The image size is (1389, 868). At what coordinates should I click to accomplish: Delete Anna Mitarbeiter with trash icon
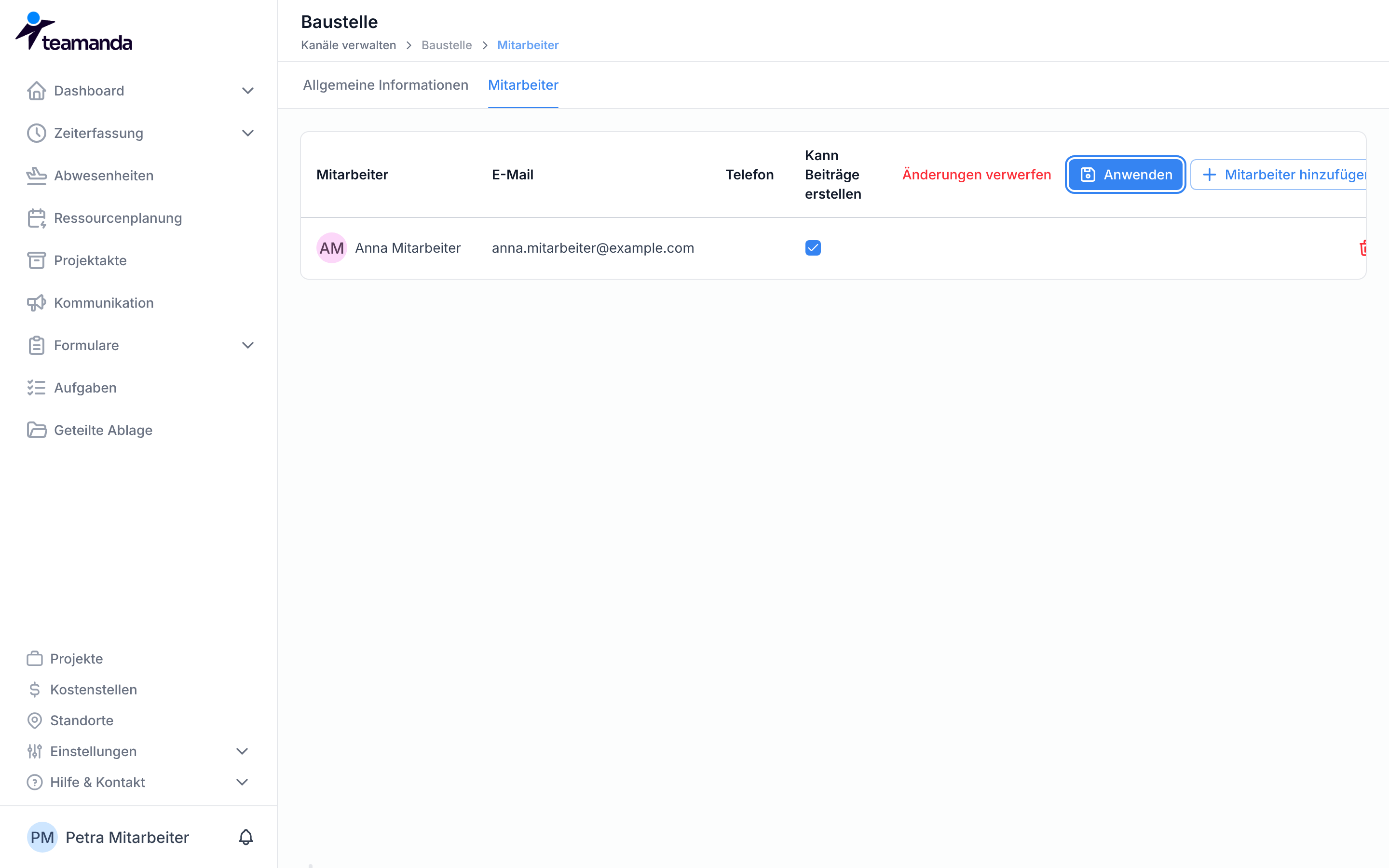point(1363,248)
